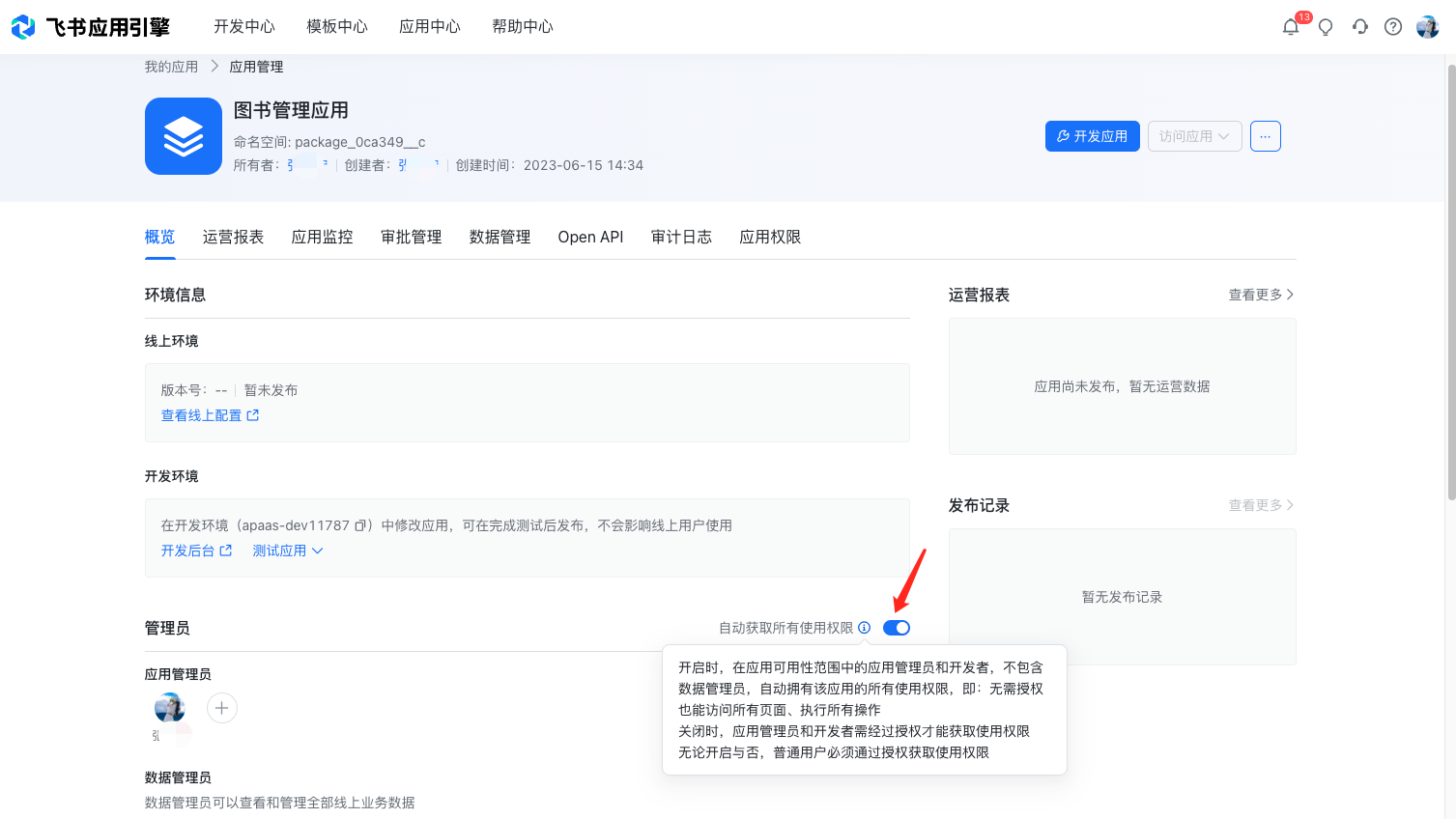Click the 暂无发布记录 message
The width and height of the screenshot is (1456, 819).
tap(1122, 597)
